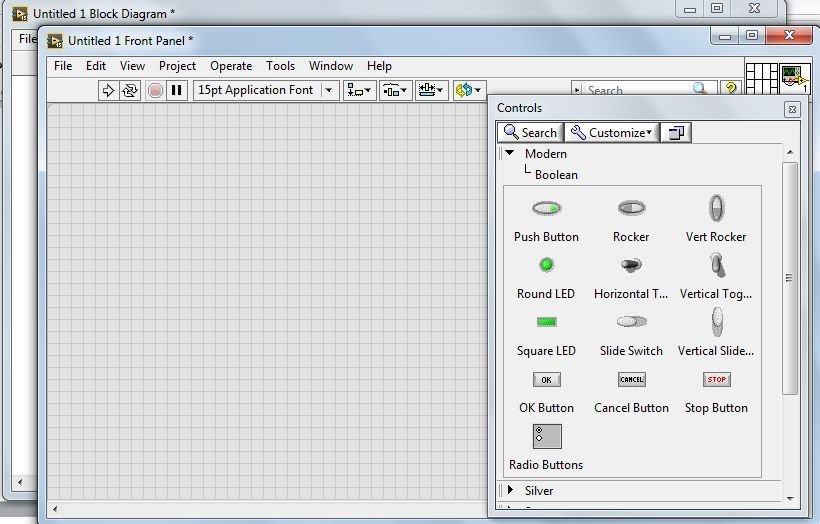Select the Vertical Slide switch
The height and width of the screenshot is (524, 820).
point(716,333)
